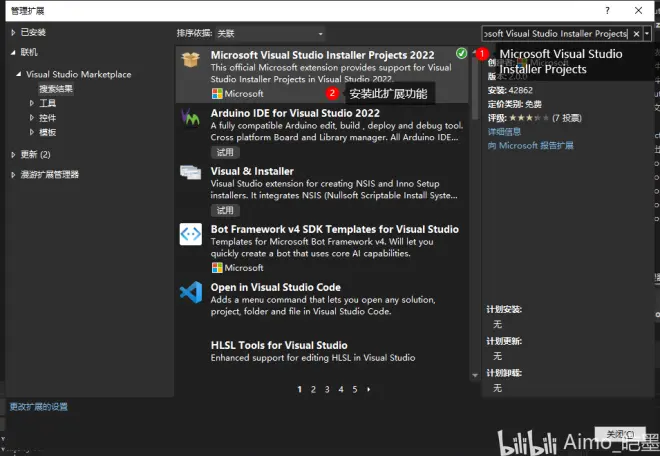
Task: Click the Arduino IDE extension icon
Action: coord(190,117)
